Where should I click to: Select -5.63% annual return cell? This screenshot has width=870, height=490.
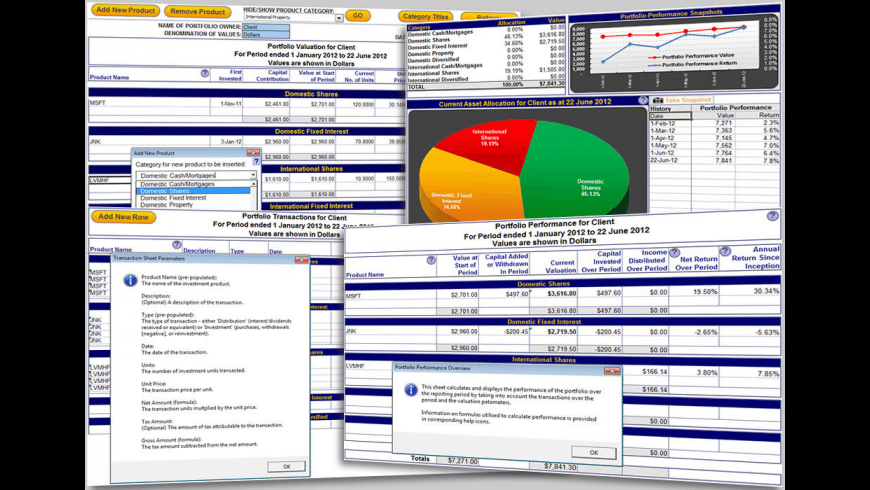click(x=767, y=332)
